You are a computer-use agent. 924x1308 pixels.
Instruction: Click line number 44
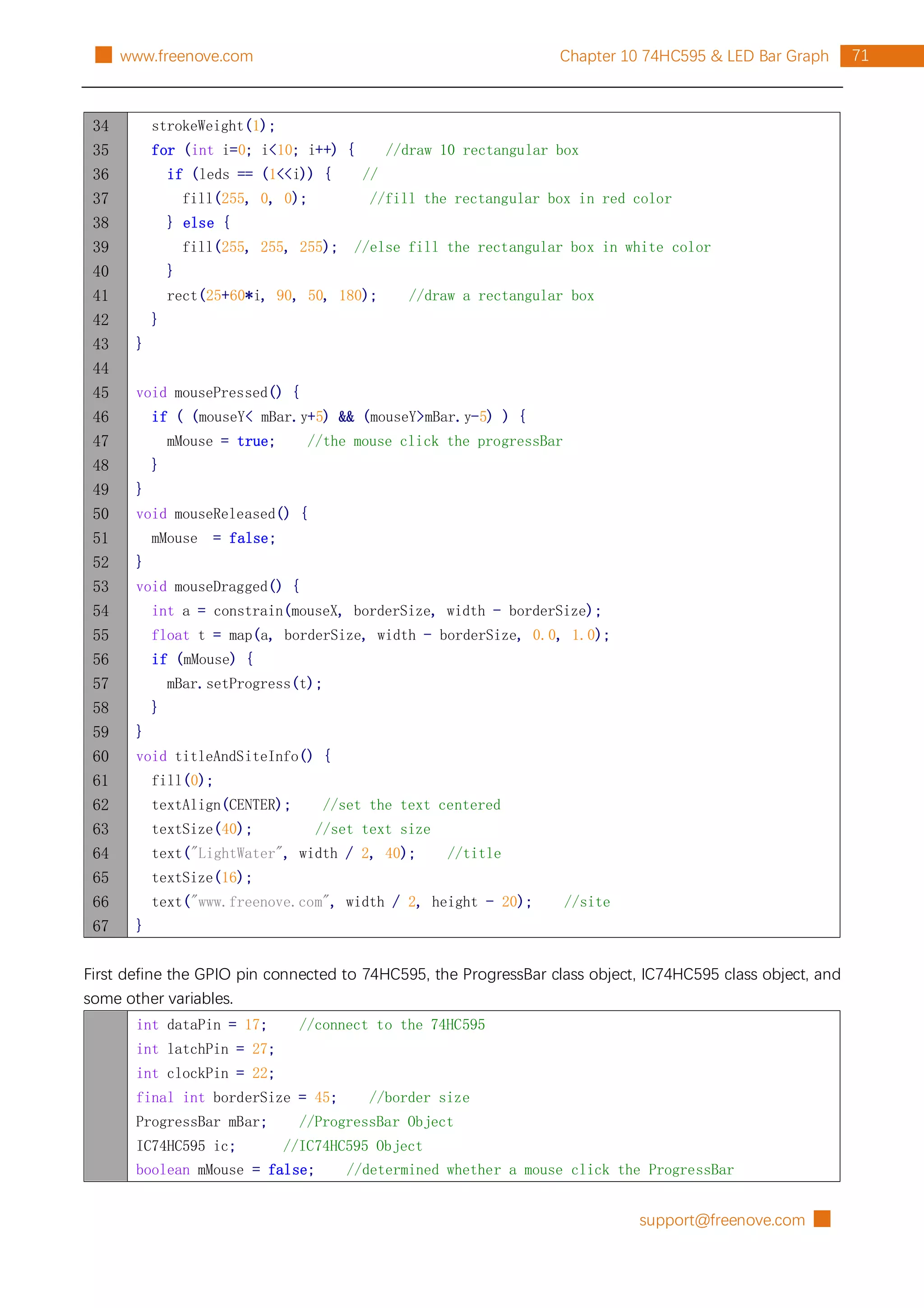pyautogui.click(x=101, y=369)
